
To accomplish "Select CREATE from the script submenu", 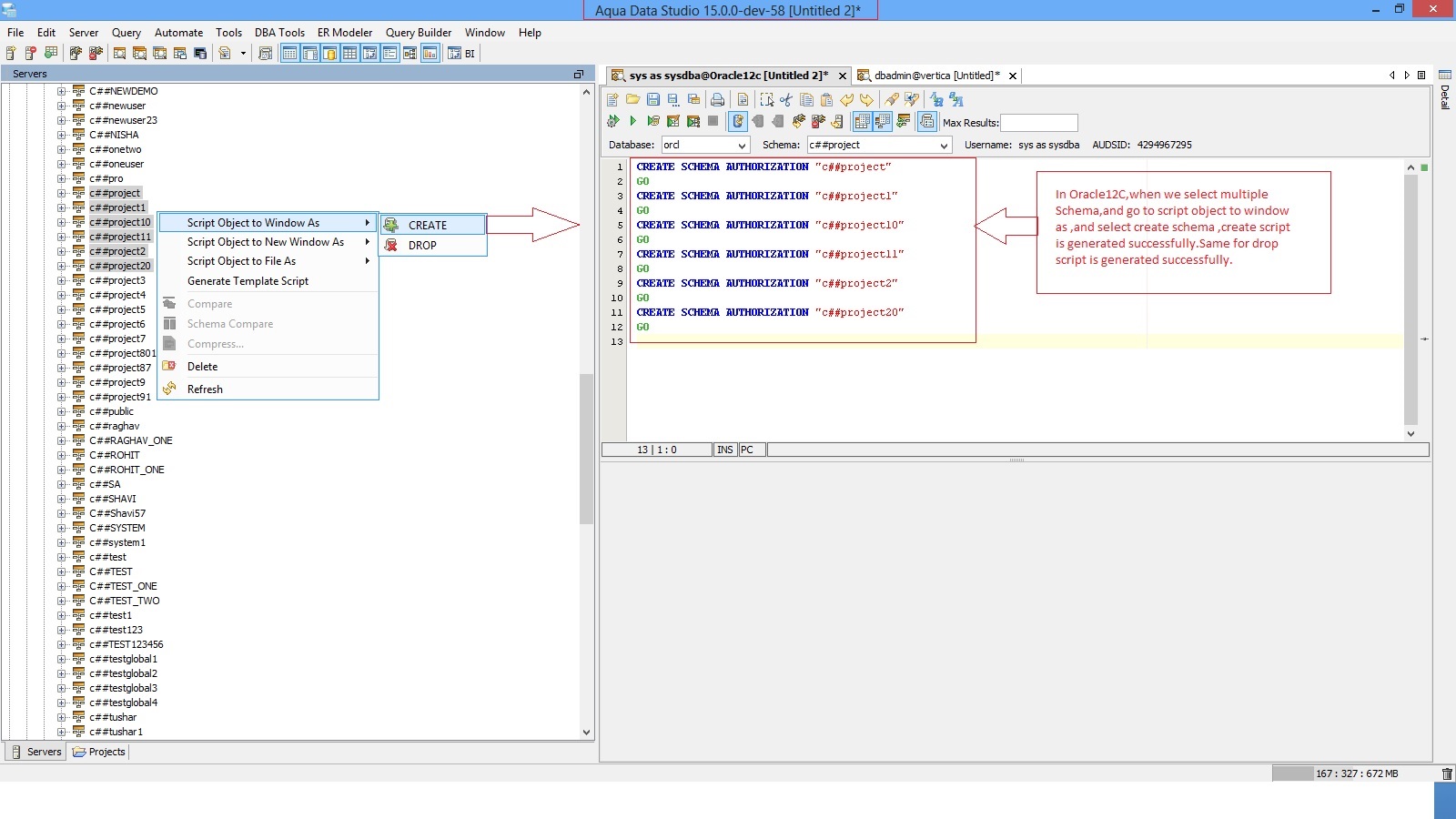I will click(427, 225).
